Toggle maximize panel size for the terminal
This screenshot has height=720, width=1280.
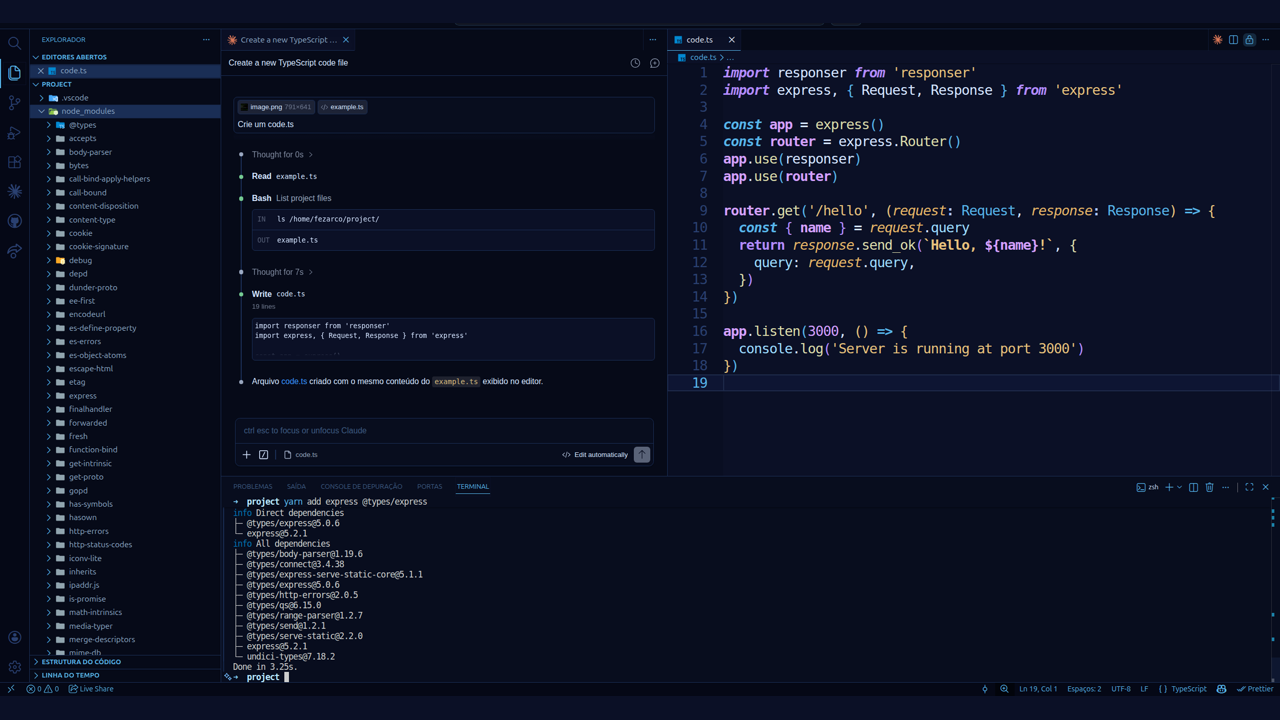(x=1248, y=487)
